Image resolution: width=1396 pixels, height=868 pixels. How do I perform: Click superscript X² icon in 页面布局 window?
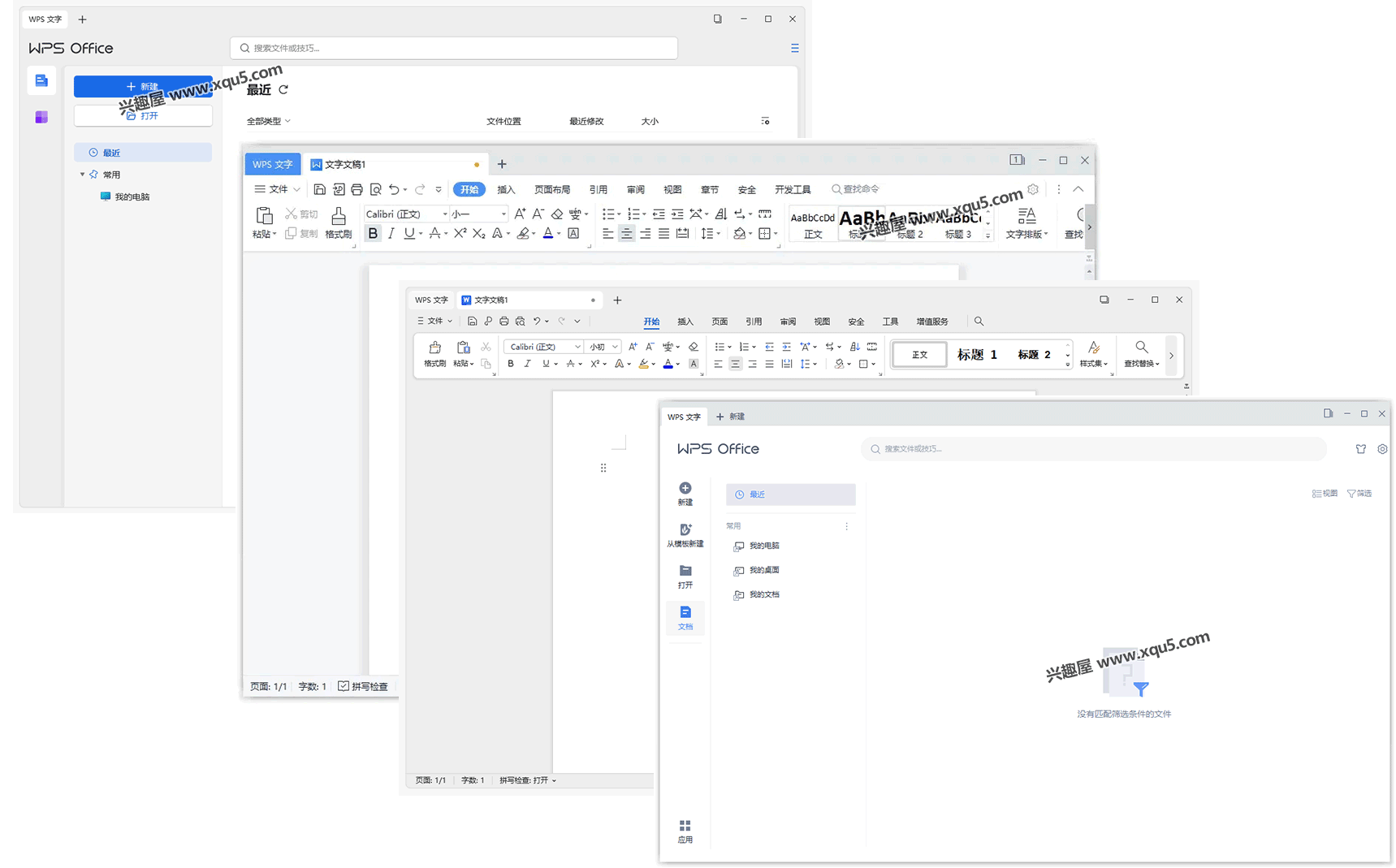pyautogui.click(x=460, y=234)
